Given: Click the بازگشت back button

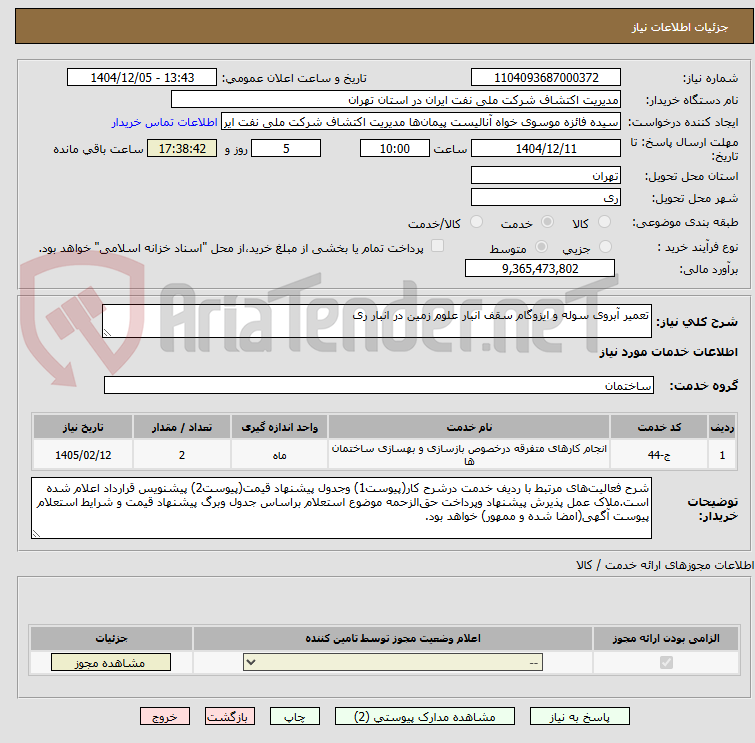Looking at the screenshot, I should tap(230, 717).
